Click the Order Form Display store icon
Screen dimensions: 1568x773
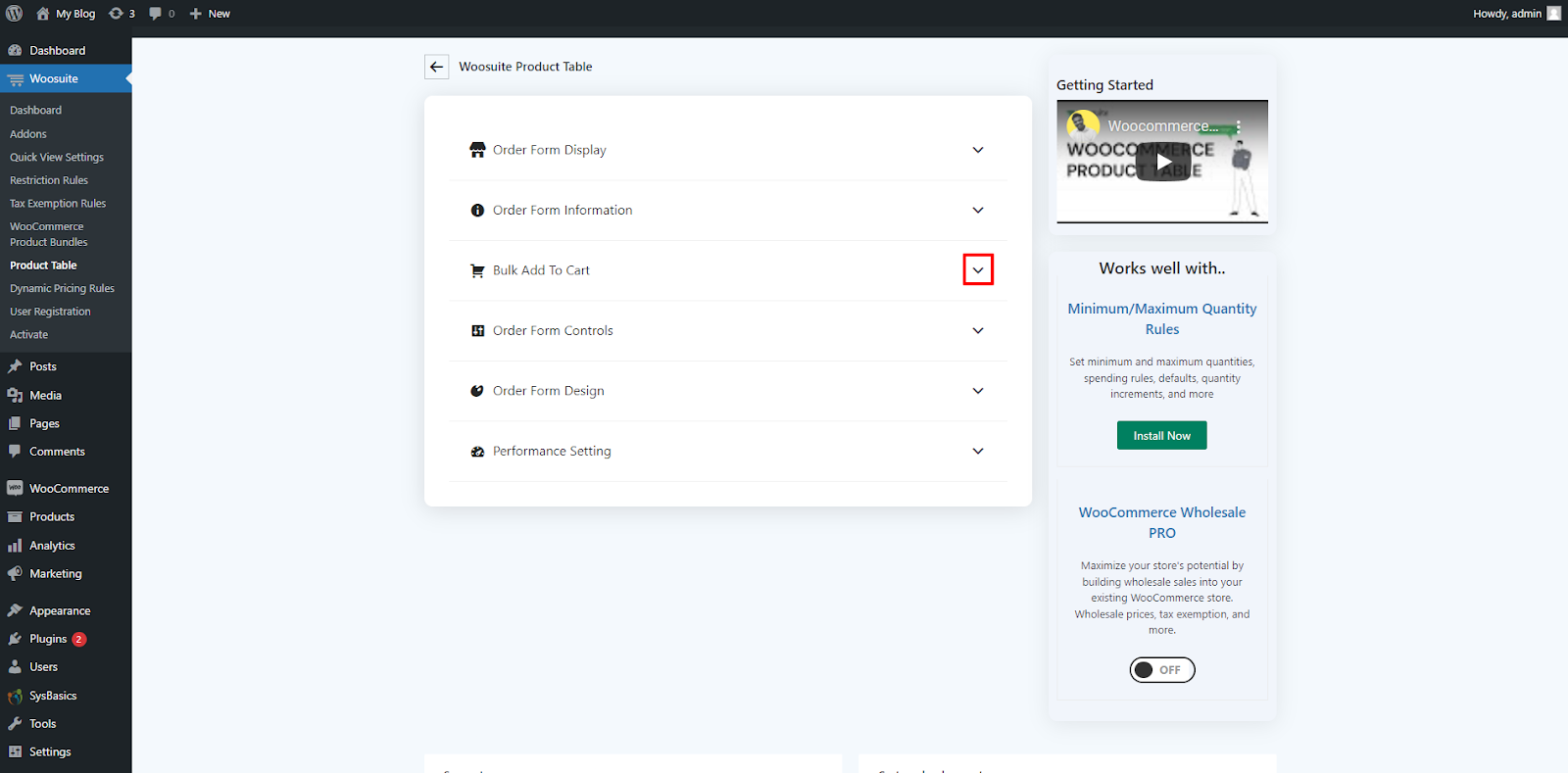477,150
